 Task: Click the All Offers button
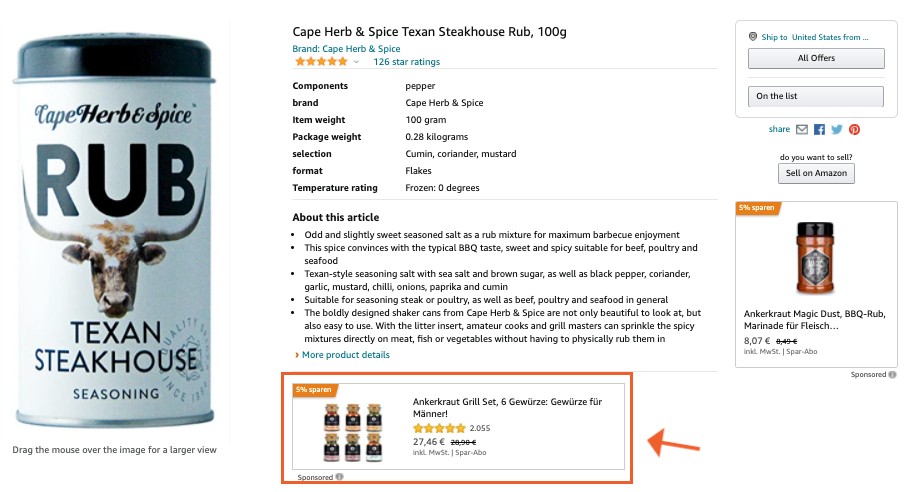(x=816, y=58)
